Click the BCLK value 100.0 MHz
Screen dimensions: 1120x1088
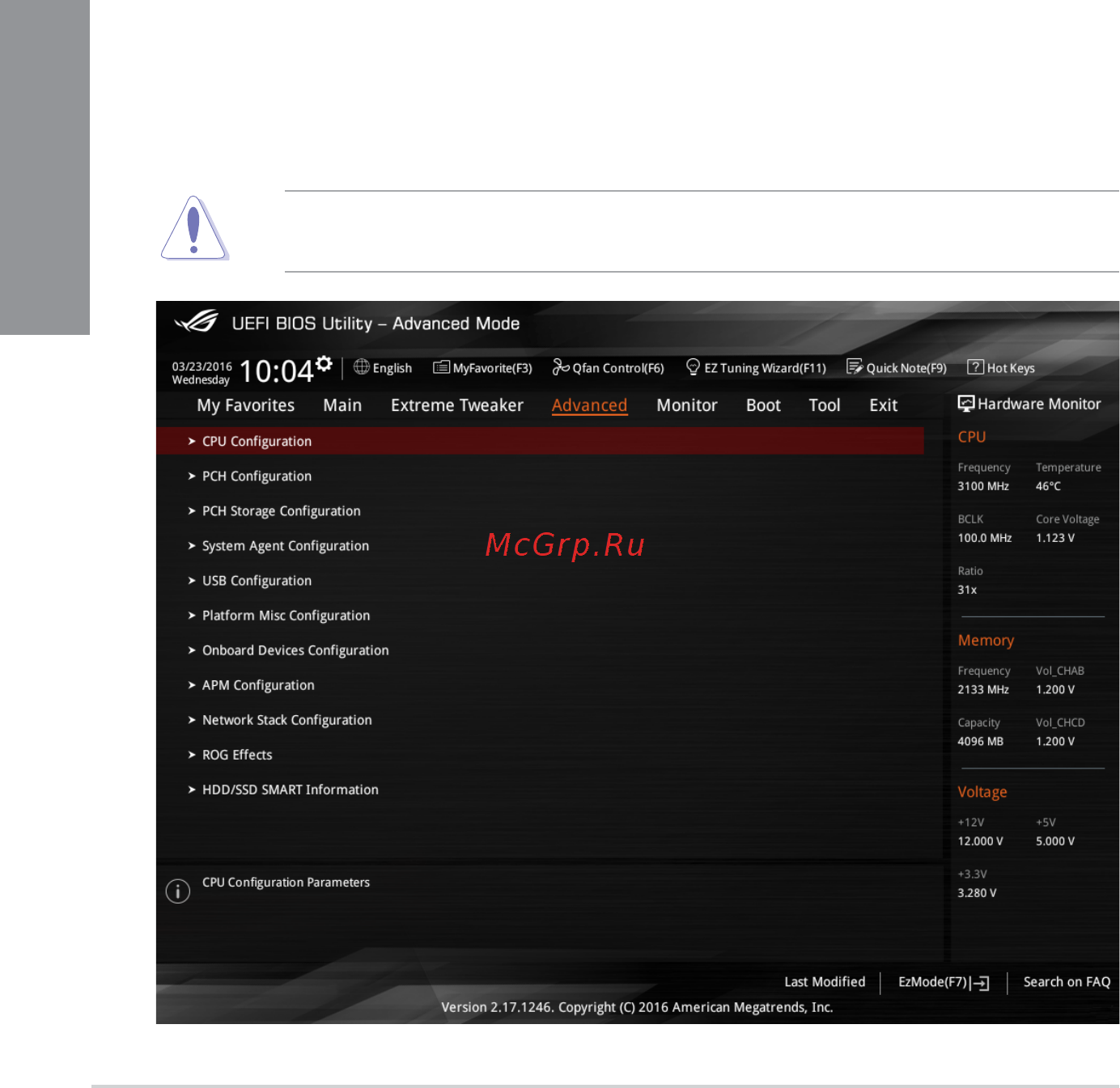pyautogui.click(x=985, y=538)
